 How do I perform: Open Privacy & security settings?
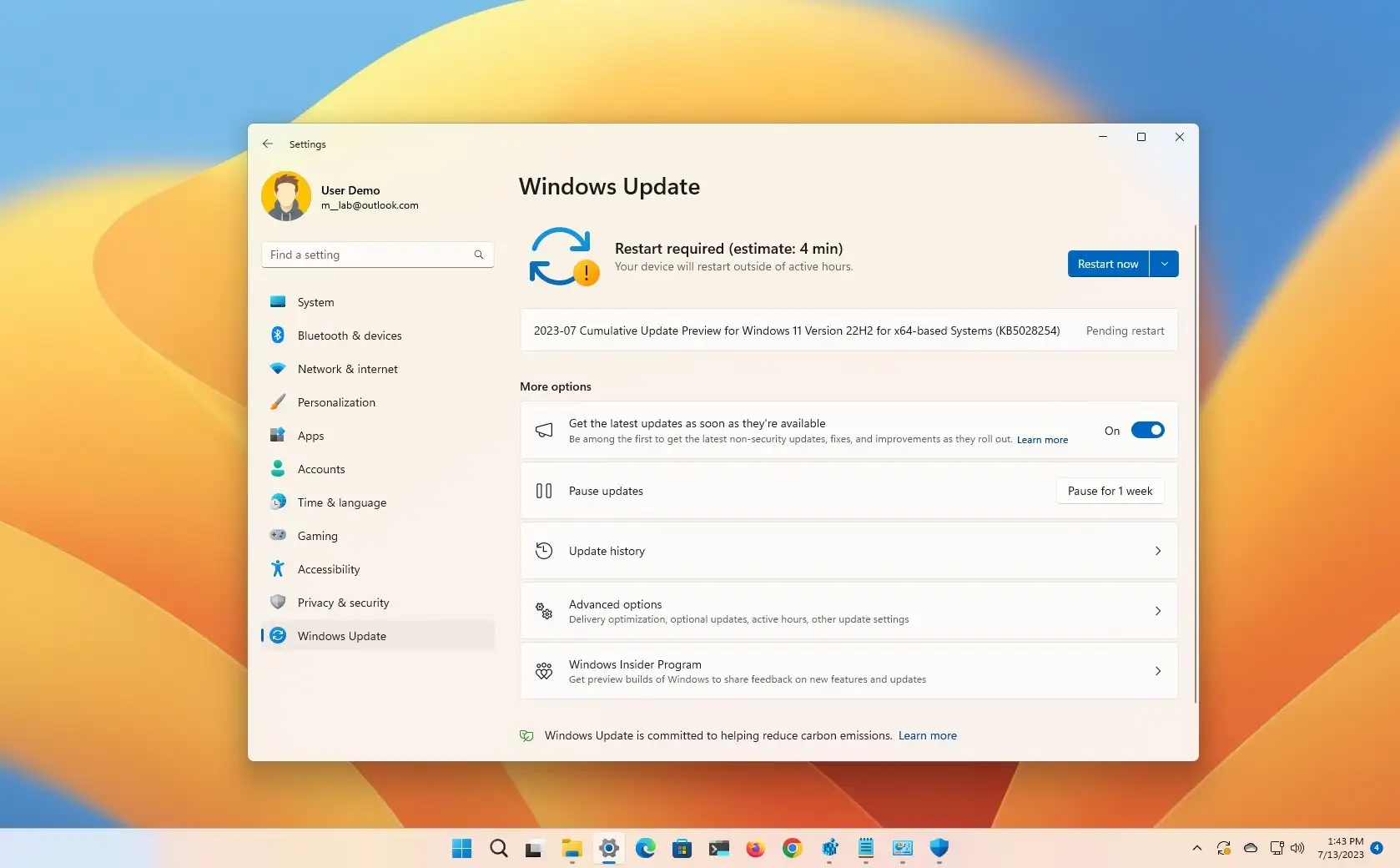[378, 603]
